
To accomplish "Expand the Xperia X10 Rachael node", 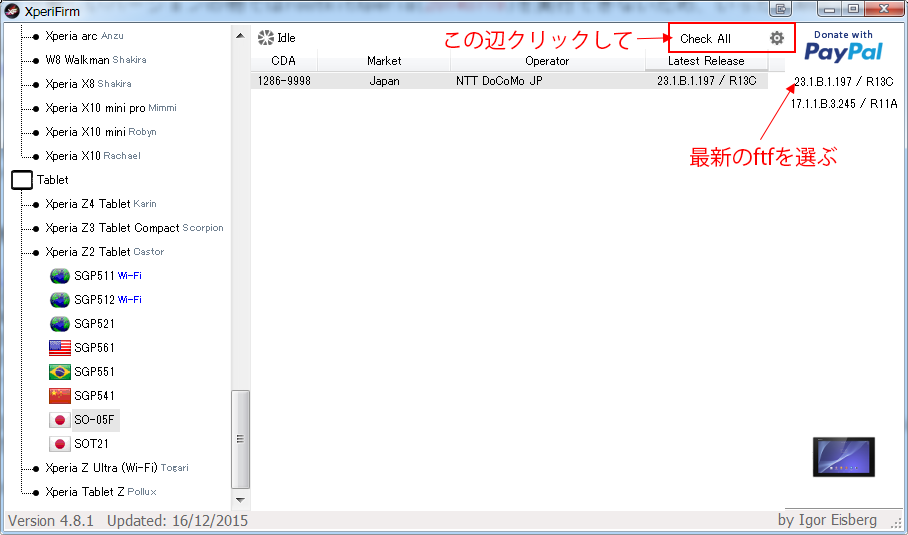I will coord(93,156).
